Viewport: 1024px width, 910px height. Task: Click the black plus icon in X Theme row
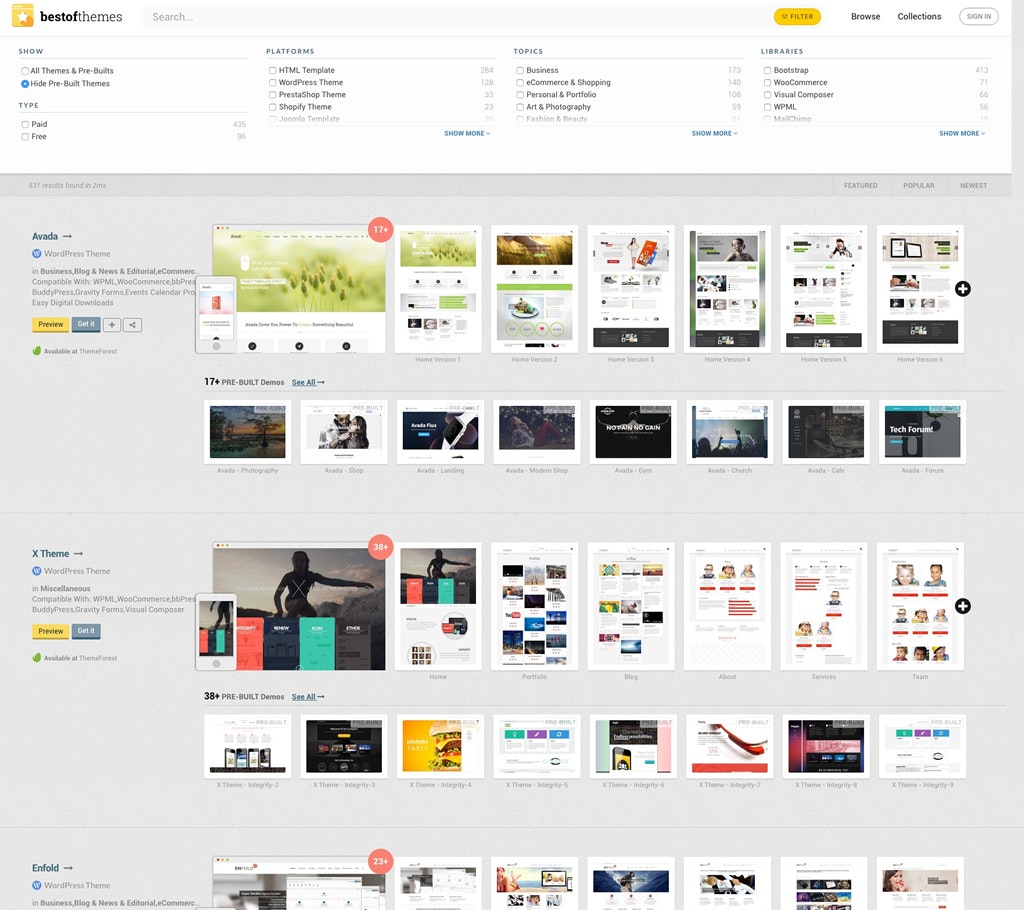[x=963, y=606]
